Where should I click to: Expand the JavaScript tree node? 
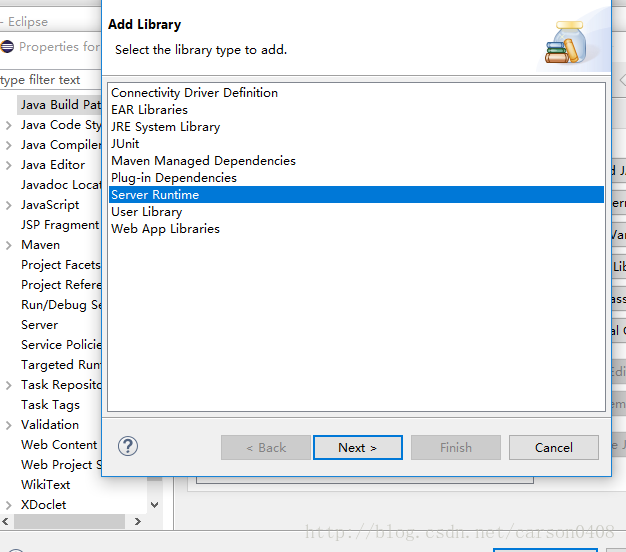click(8, 205)
